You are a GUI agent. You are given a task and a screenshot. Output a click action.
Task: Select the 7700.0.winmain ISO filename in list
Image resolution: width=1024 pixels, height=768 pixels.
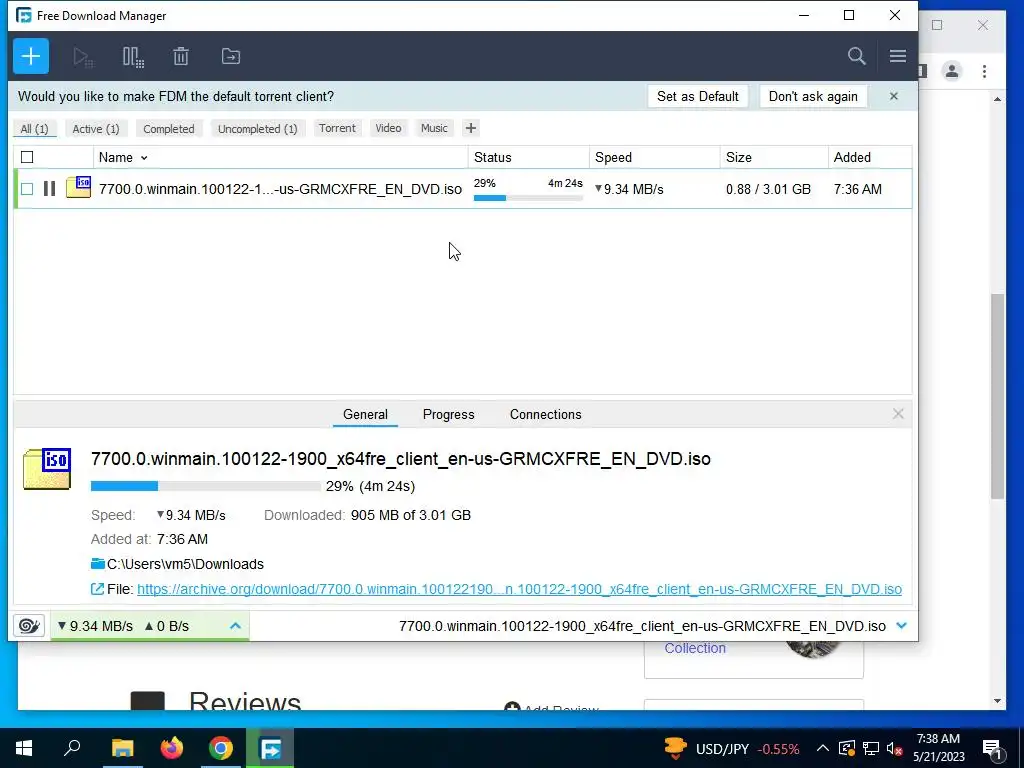[280, 189]
